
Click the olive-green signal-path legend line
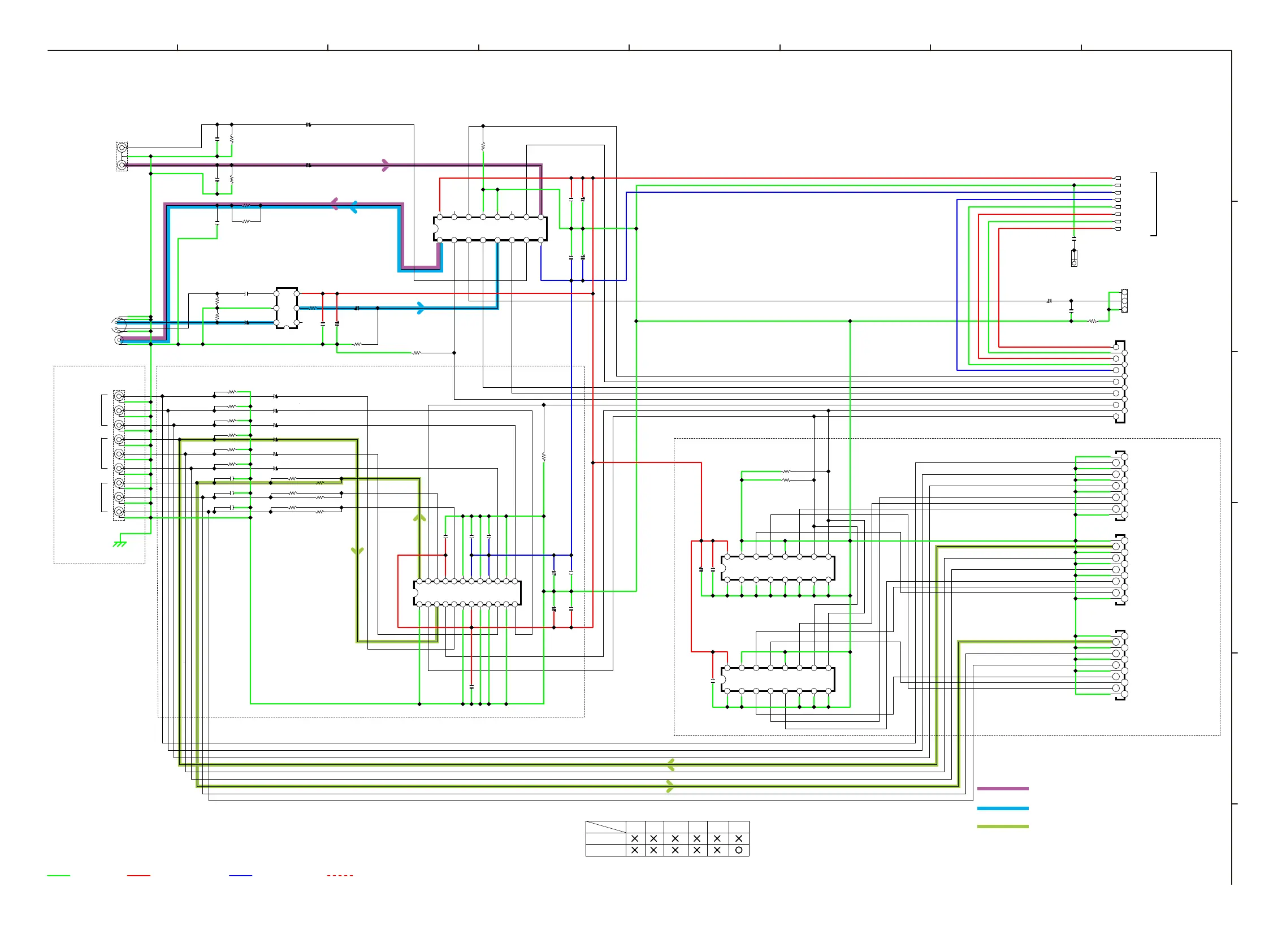click(x=1002, y=826)
